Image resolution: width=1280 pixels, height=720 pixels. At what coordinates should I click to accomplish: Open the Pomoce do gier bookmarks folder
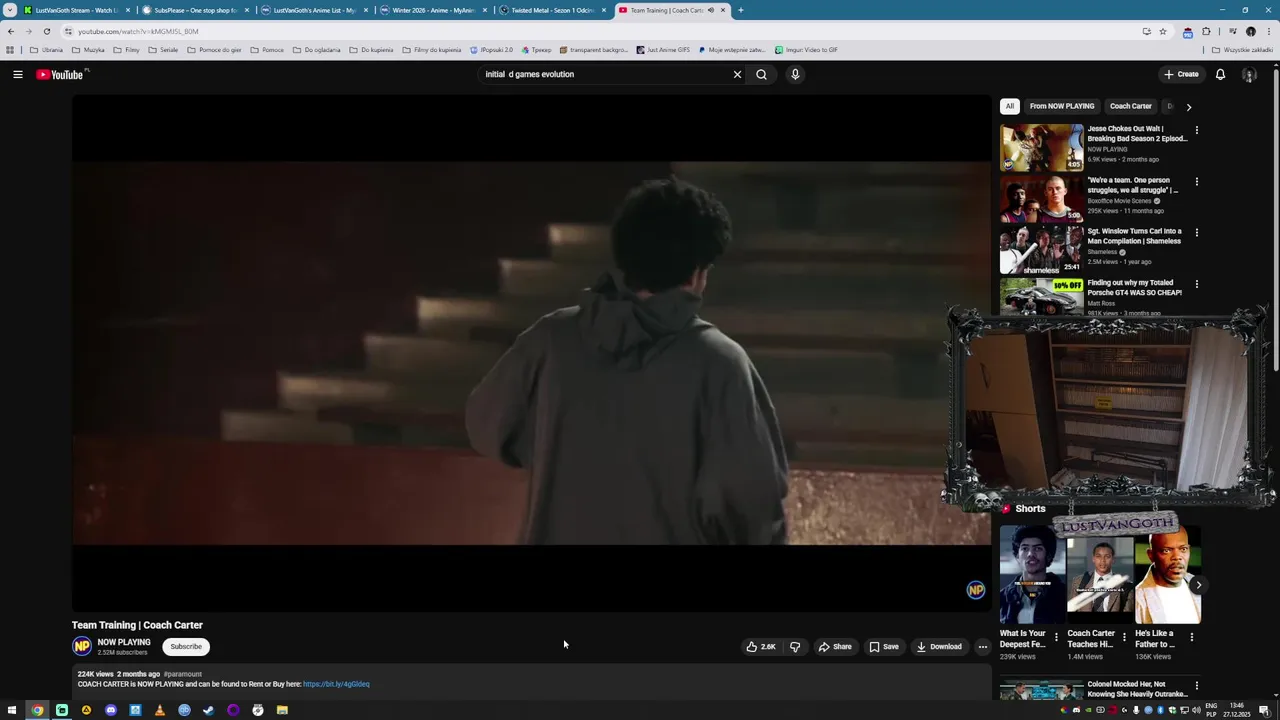[x=214, y=50]
